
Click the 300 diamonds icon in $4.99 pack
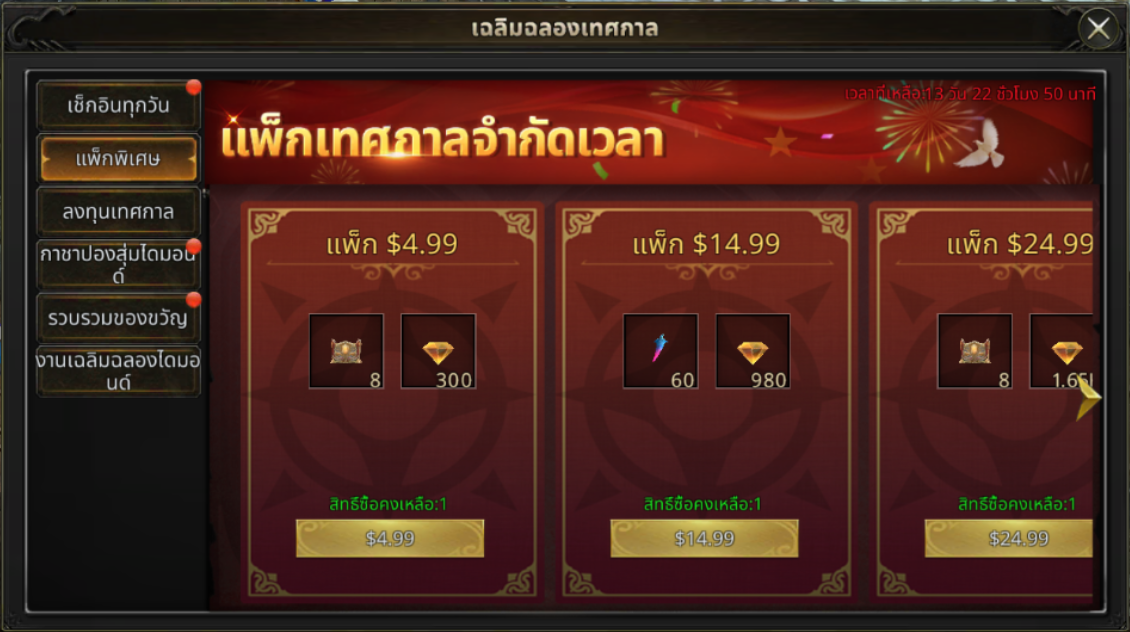(x=438, y=351)
